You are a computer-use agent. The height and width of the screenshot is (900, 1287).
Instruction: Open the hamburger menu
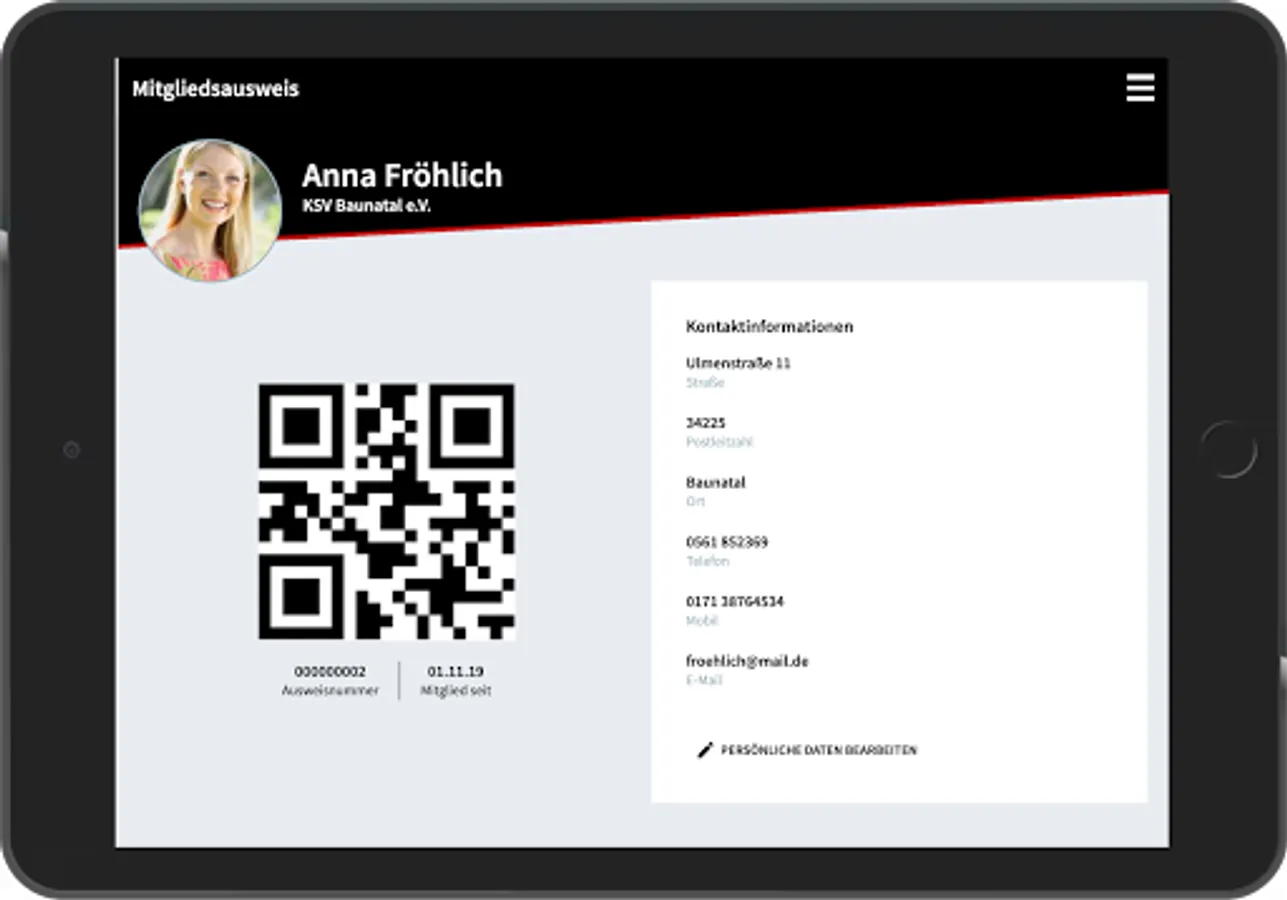coord(1140,88)
